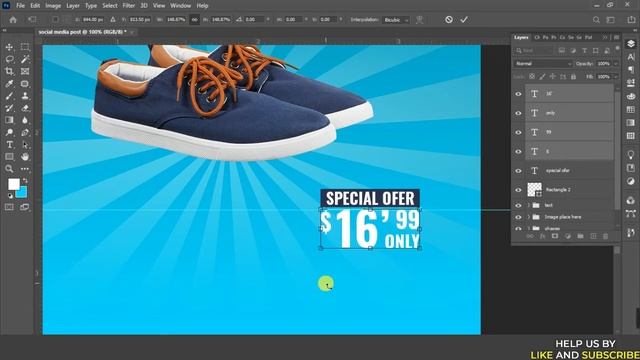Image resolution: width=640 pixels, height=360 pixels.
Task: Open the Fill dropdown arrow
Action: coord(616,77)
